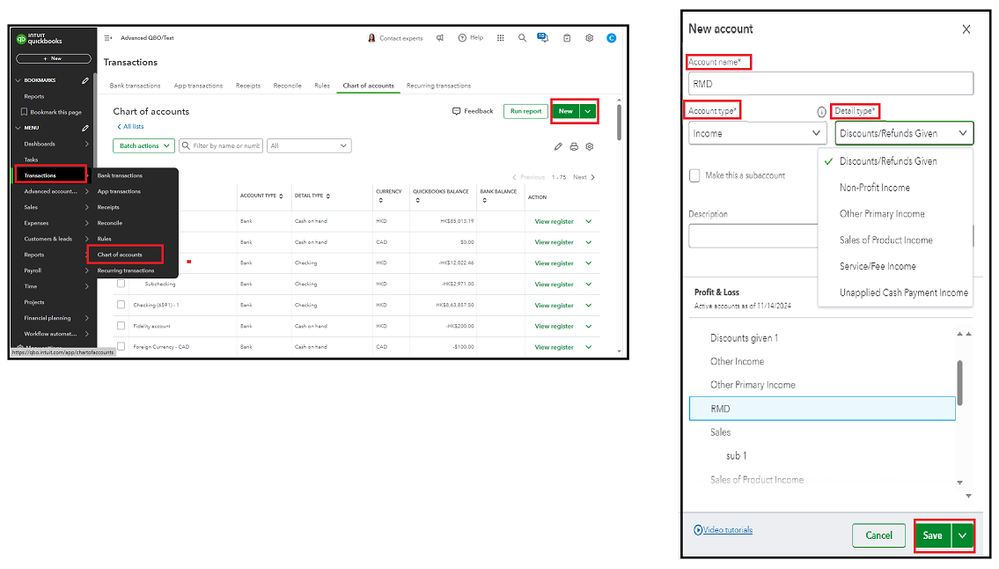Open the Help question-mark icon
The height and width of the screenshot is (569, 999).
click(462, 38)
